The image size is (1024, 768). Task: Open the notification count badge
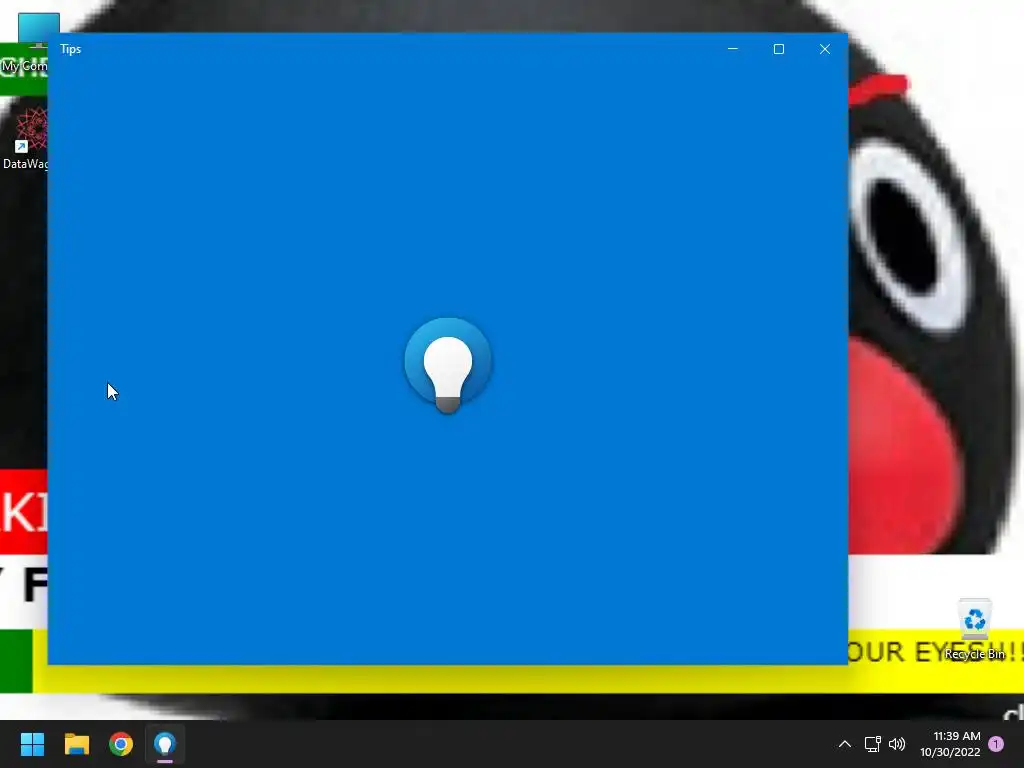(x=996, y=744)
